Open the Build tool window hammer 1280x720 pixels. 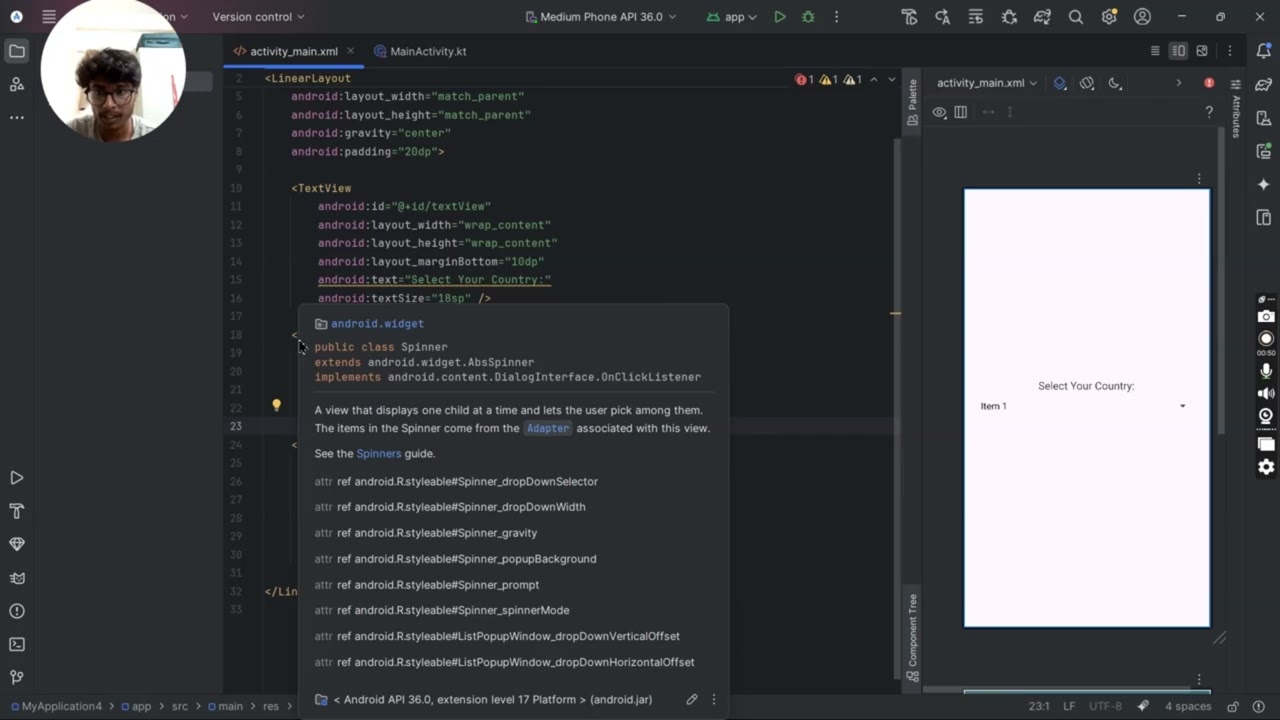click(17, 511)
